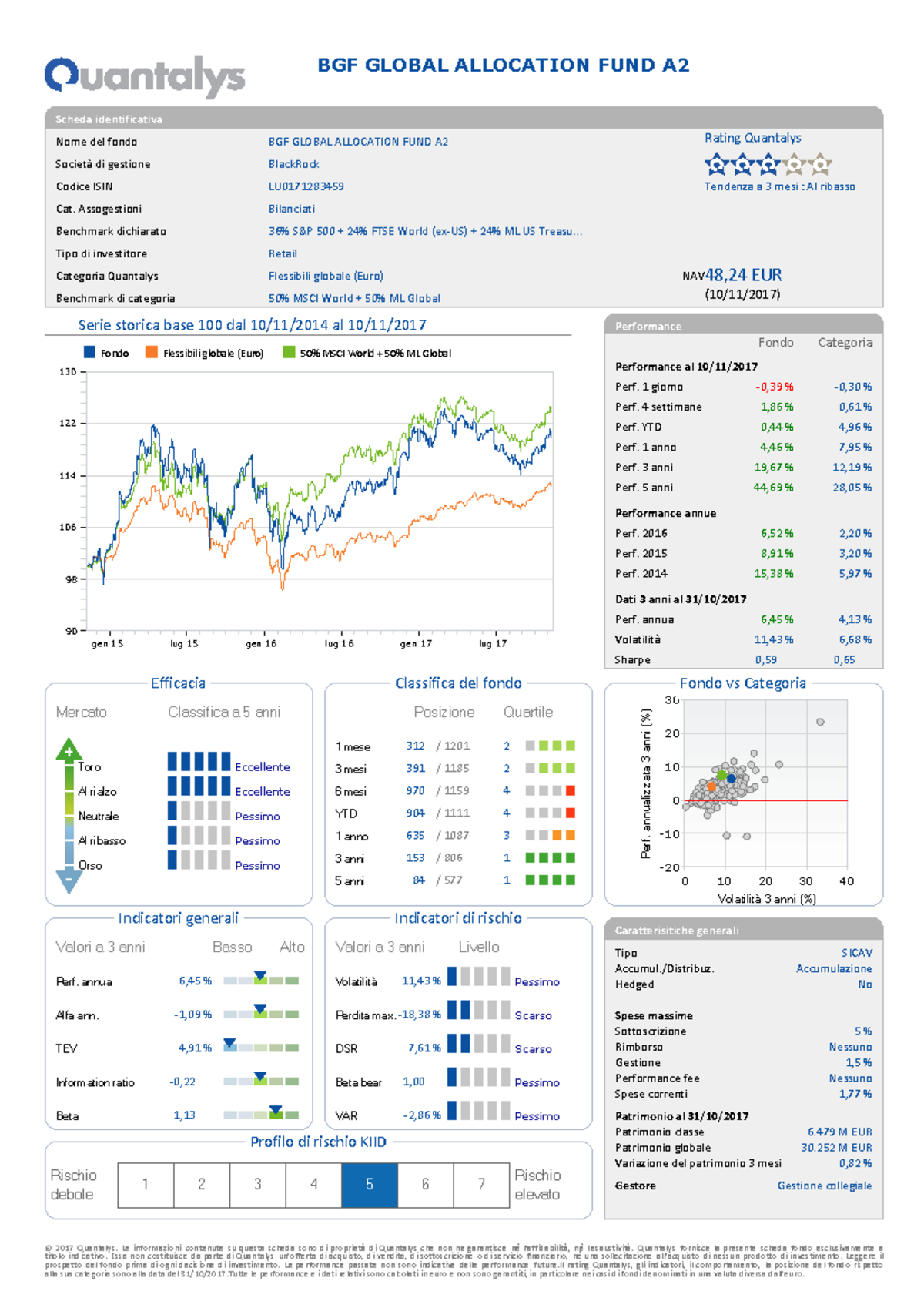Select risk level 1 in Profilo KIID
This screenshot has width=924, height=1308.
[x=146, y=1185]
